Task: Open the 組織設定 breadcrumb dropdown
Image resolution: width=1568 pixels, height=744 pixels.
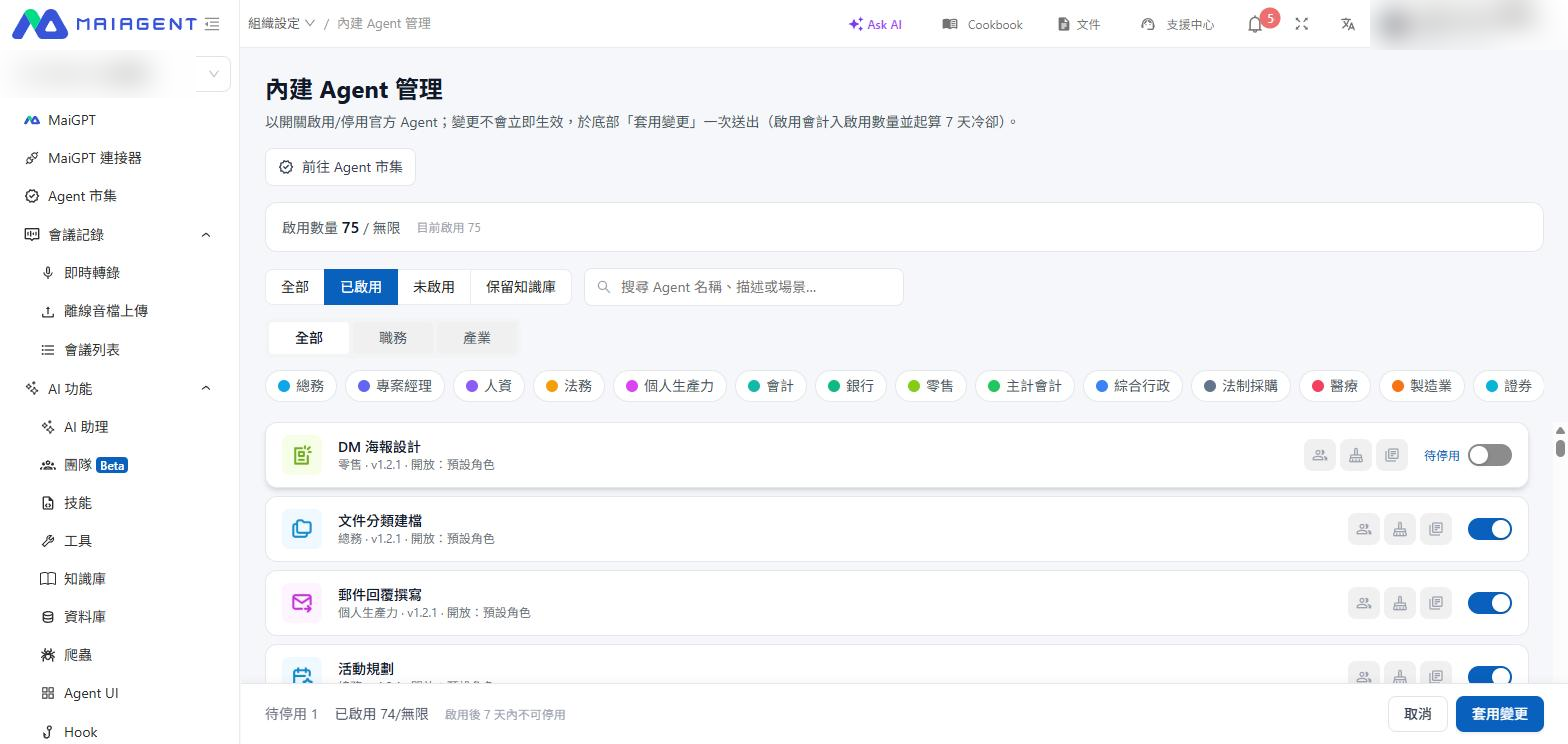Action: tap(282, 24)
